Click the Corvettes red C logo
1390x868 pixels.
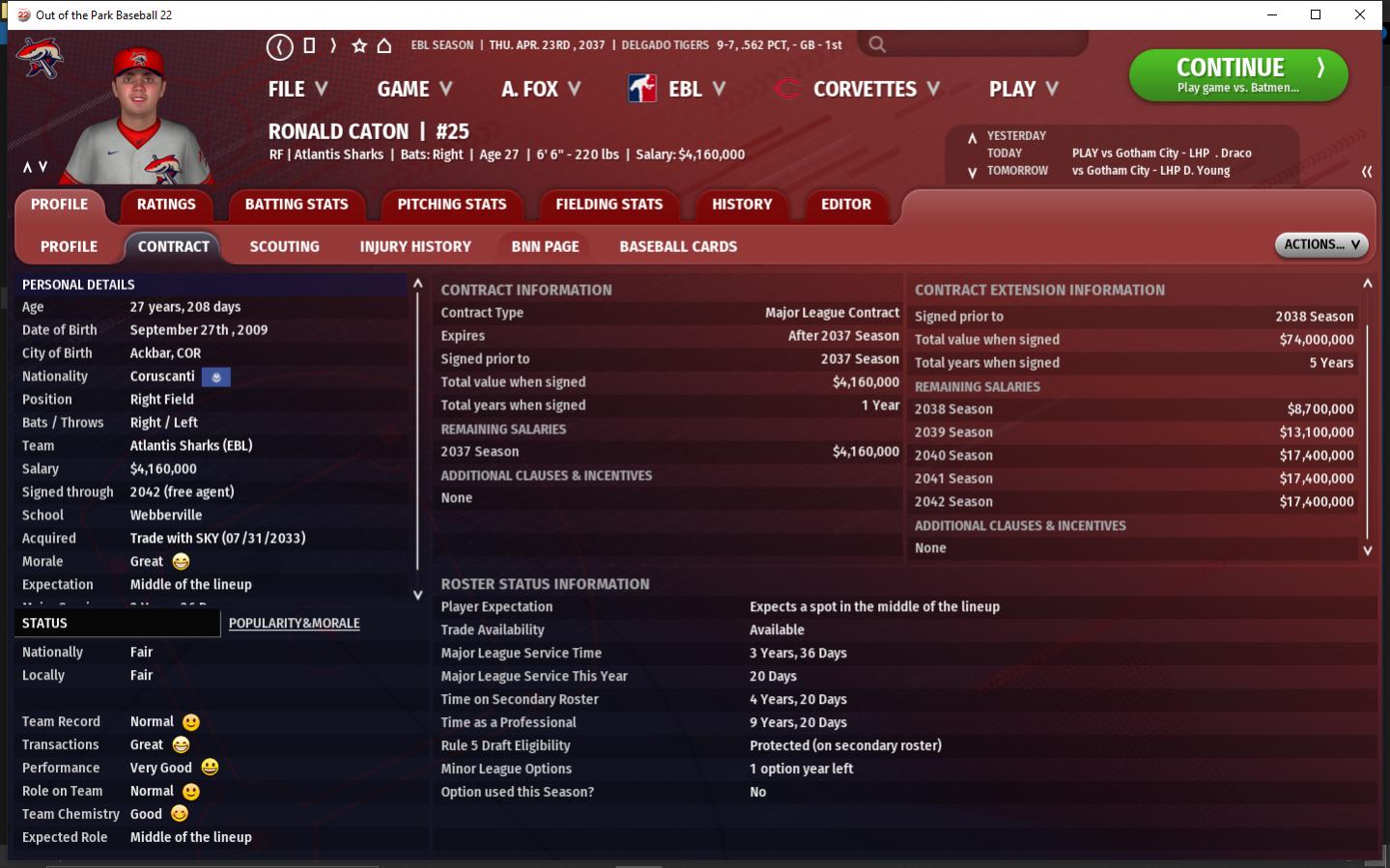[x=787, y=89]
